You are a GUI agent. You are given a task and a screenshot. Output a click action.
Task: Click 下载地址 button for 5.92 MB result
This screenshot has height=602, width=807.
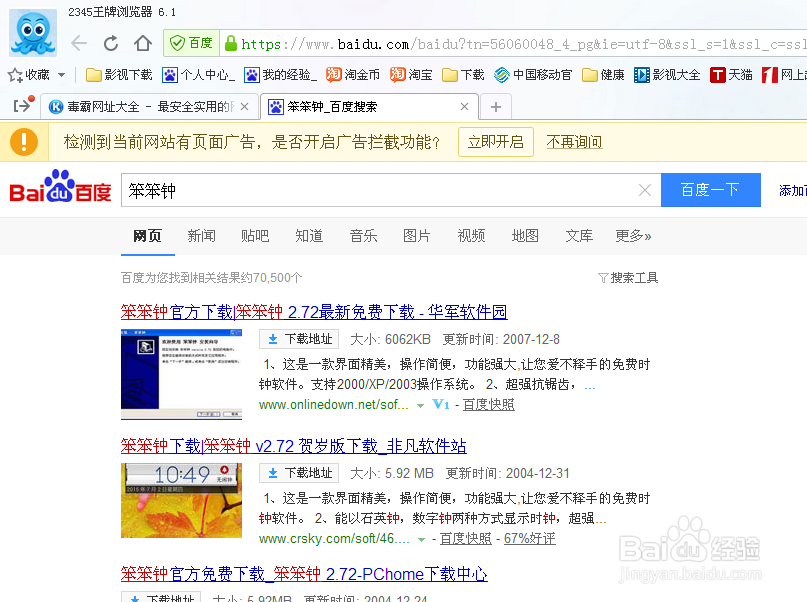tap(299, 473)
